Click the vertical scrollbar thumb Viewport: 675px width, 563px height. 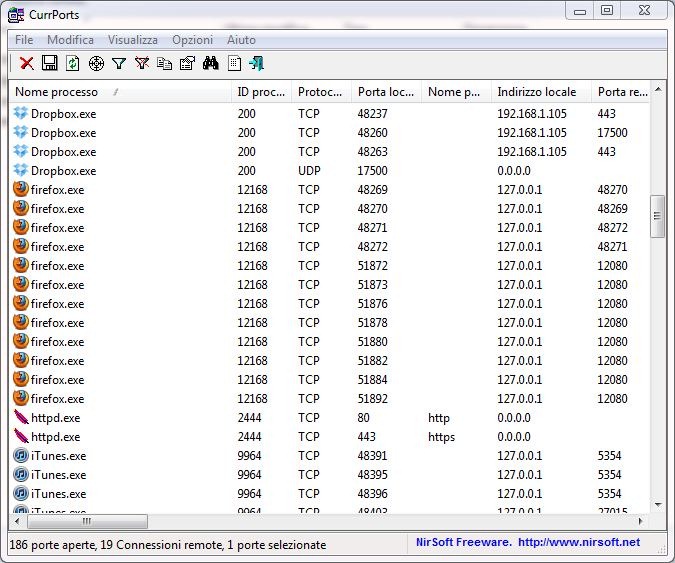(657, 216)
